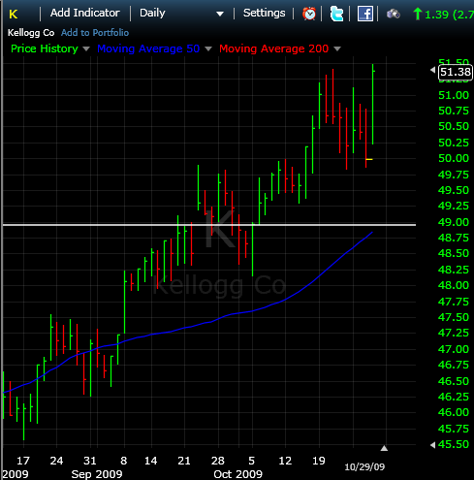Expand the Moving Average 50 dropdown arrow

(x=208, y=49)
